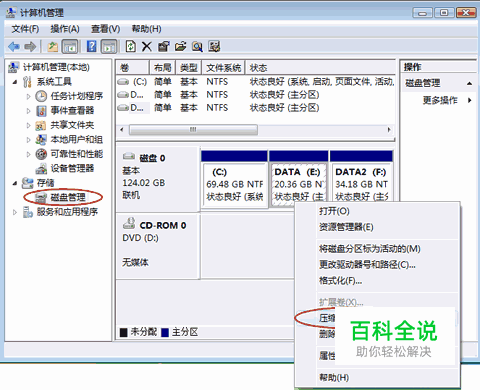Select 磁盘管理 in the left tree

(x=68, y=198)
